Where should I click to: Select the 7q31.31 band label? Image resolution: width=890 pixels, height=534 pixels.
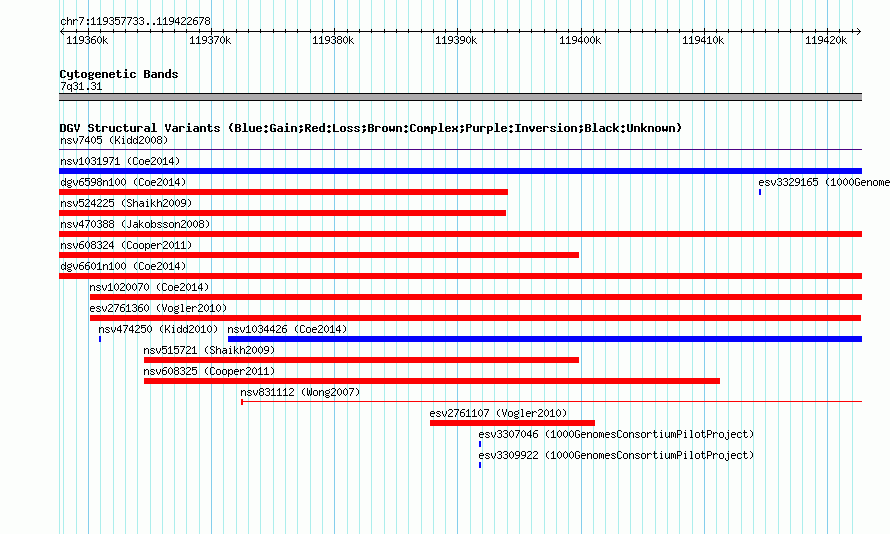pyautogui.click(x=81, y=86)
